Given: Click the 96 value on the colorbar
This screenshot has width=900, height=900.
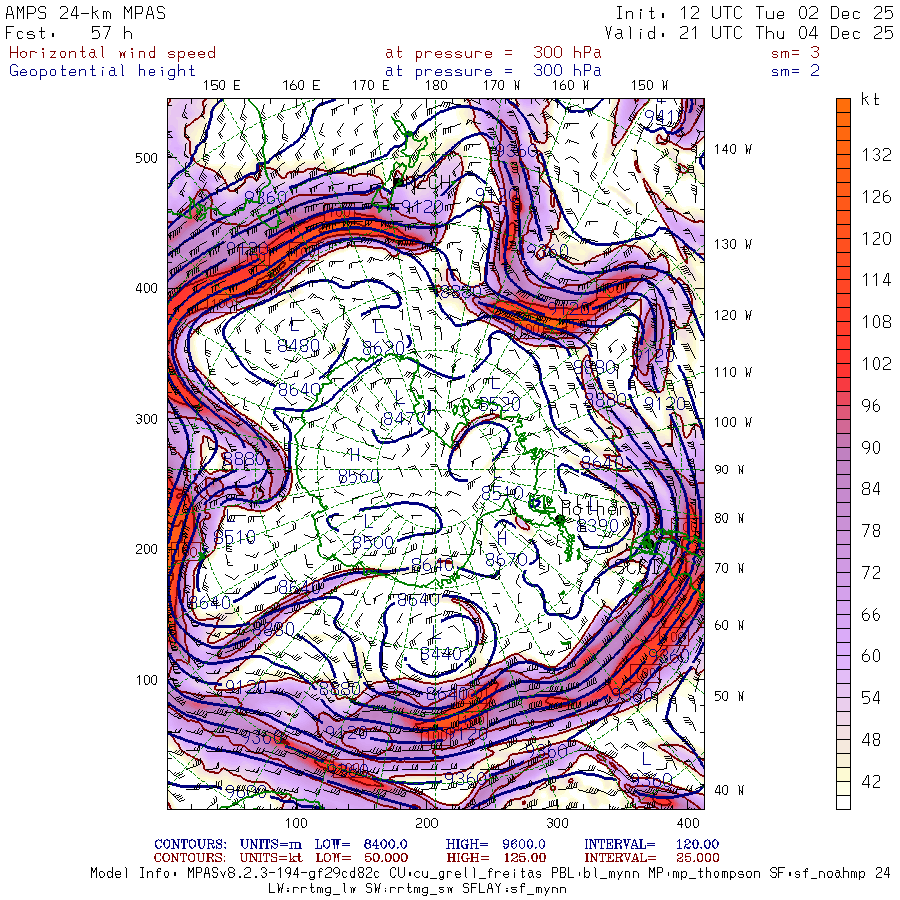Looking at the screenshot, I should pyautogui.click(x=871, y=406).
